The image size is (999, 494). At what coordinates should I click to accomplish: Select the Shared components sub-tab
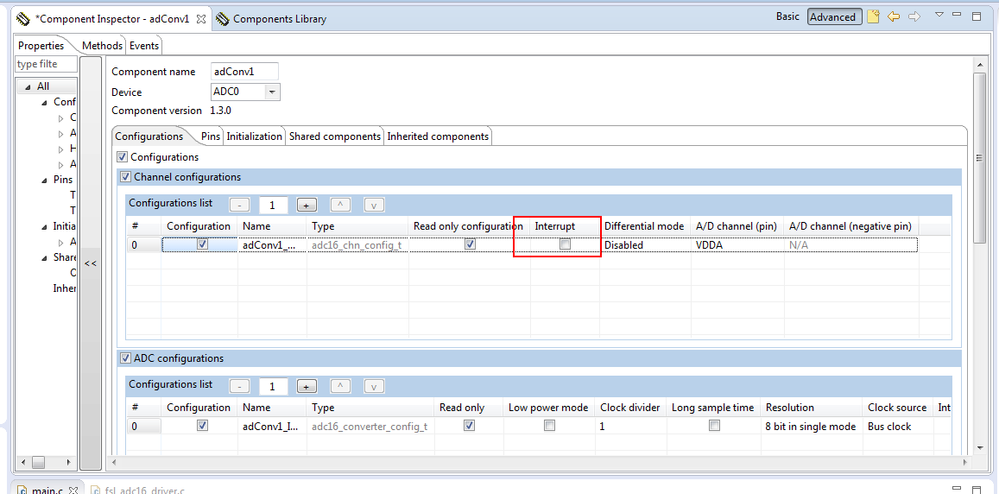(334, 136)
